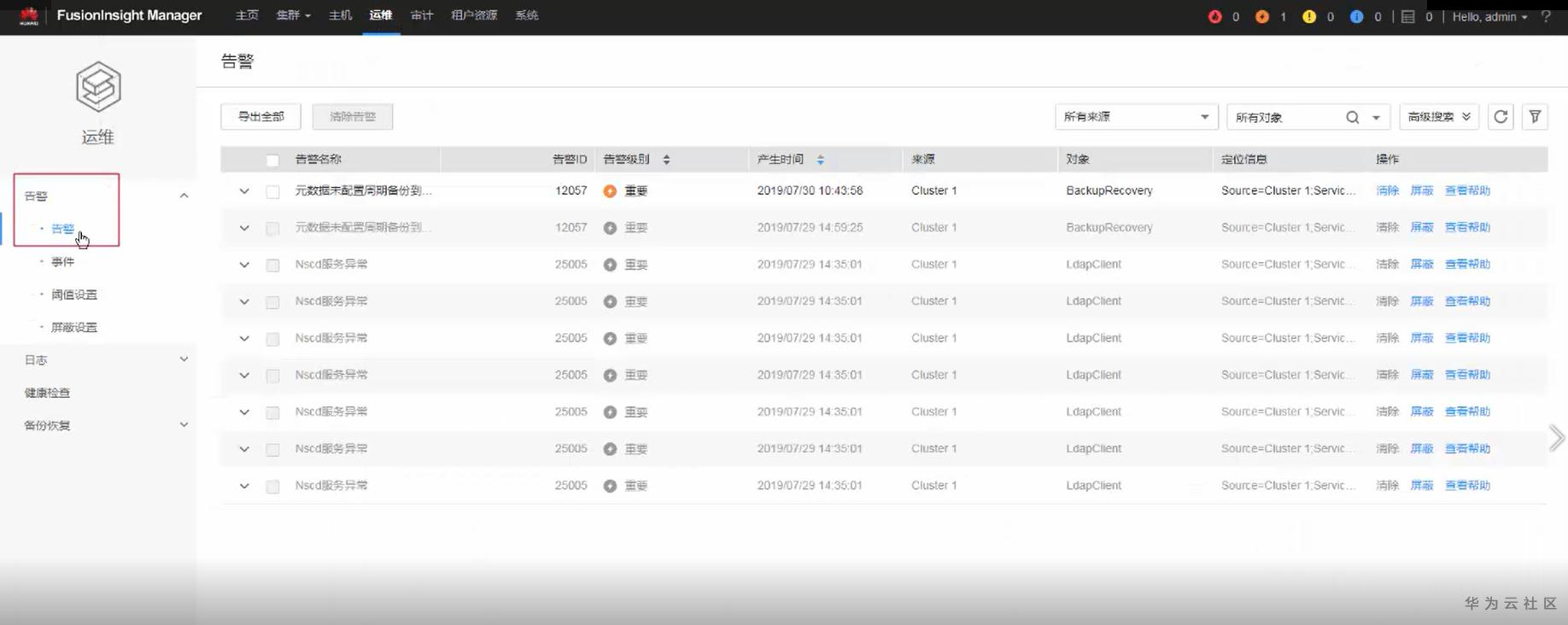The width and height of the screenshot is (1568, 625).
Task: Click the 告警名称 column header
Action: [319, 160]
